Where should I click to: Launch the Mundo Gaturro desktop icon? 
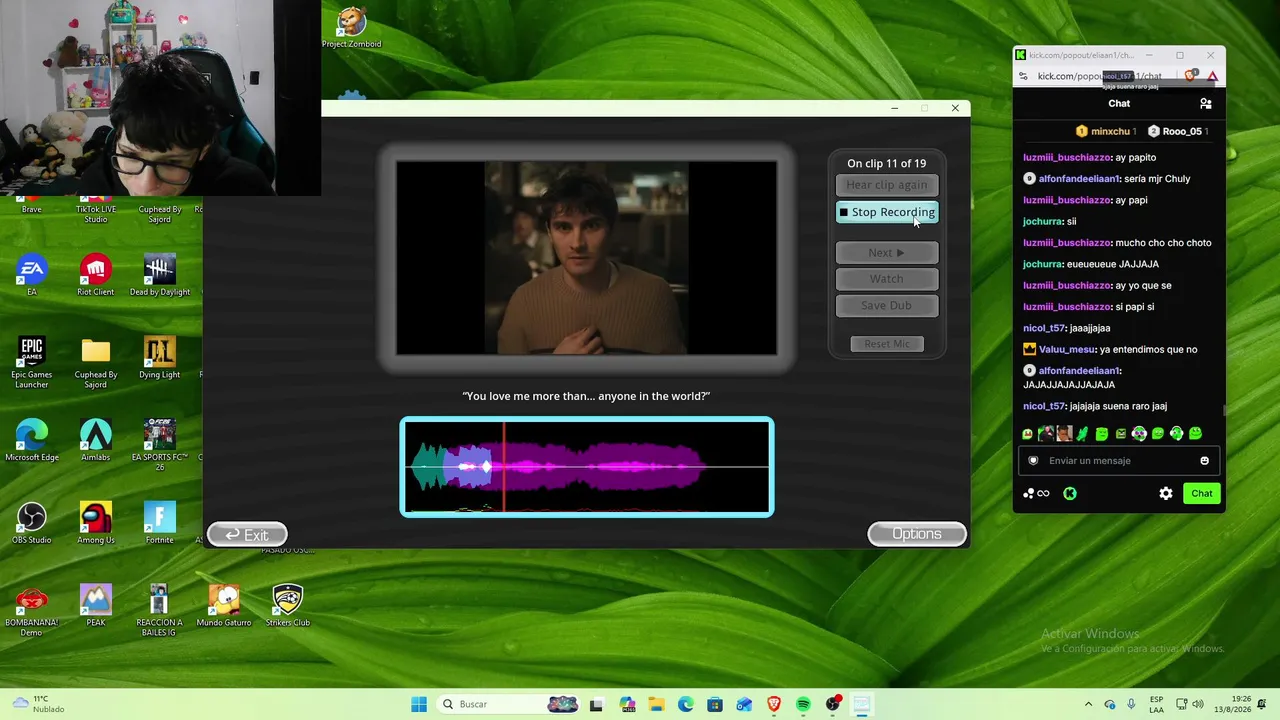(x=224, y=605)
